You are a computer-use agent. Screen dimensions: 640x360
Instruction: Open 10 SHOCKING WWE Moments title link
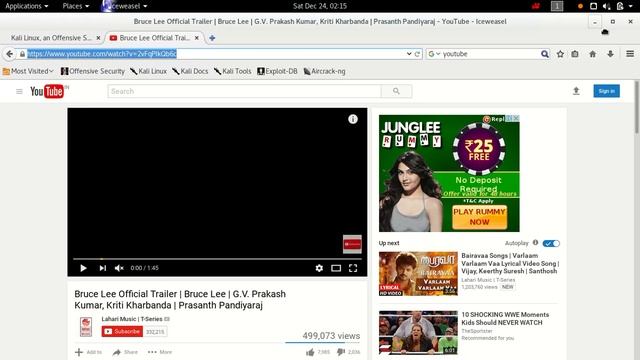pyautogui.click(x=505, y=318)
